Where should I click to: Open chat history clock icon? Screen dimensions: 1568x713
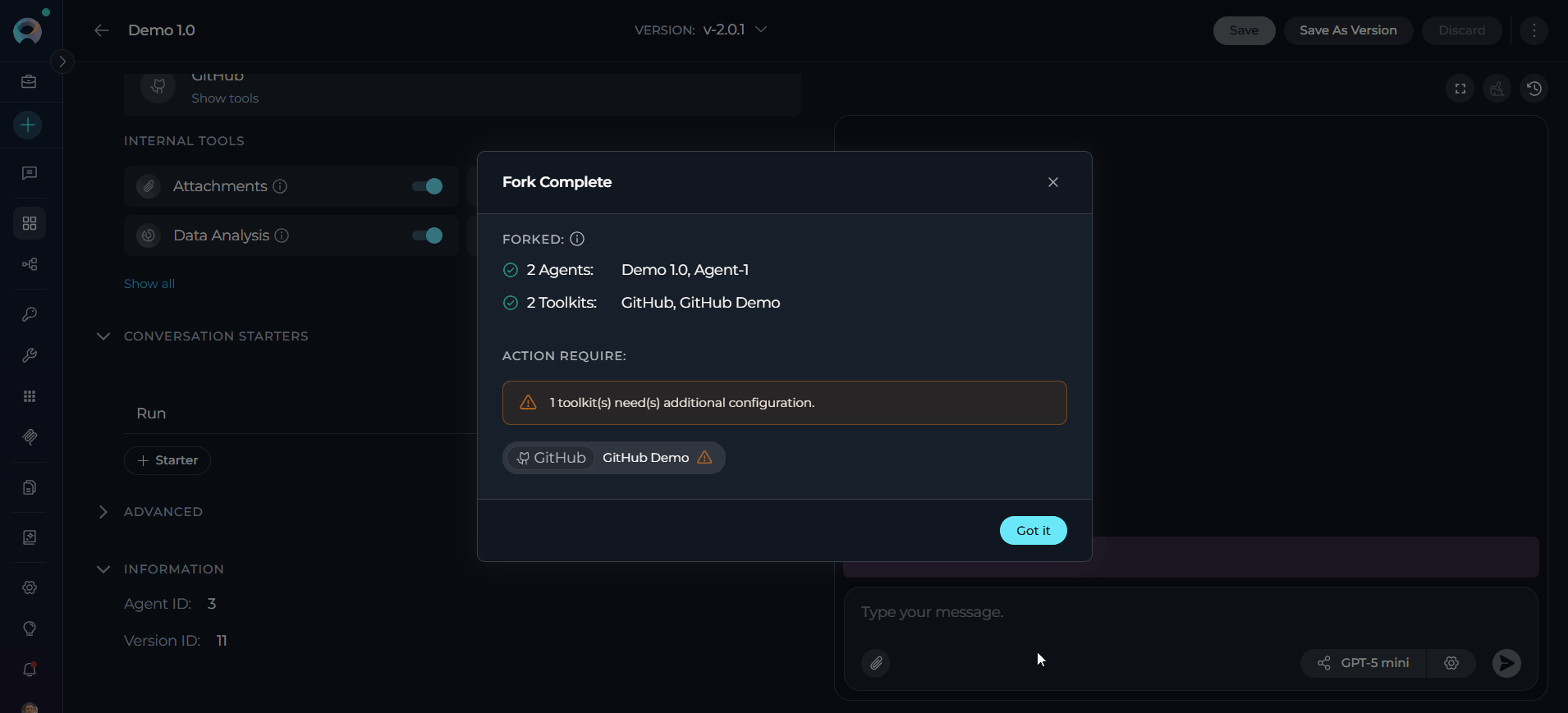click(1534, 89)
